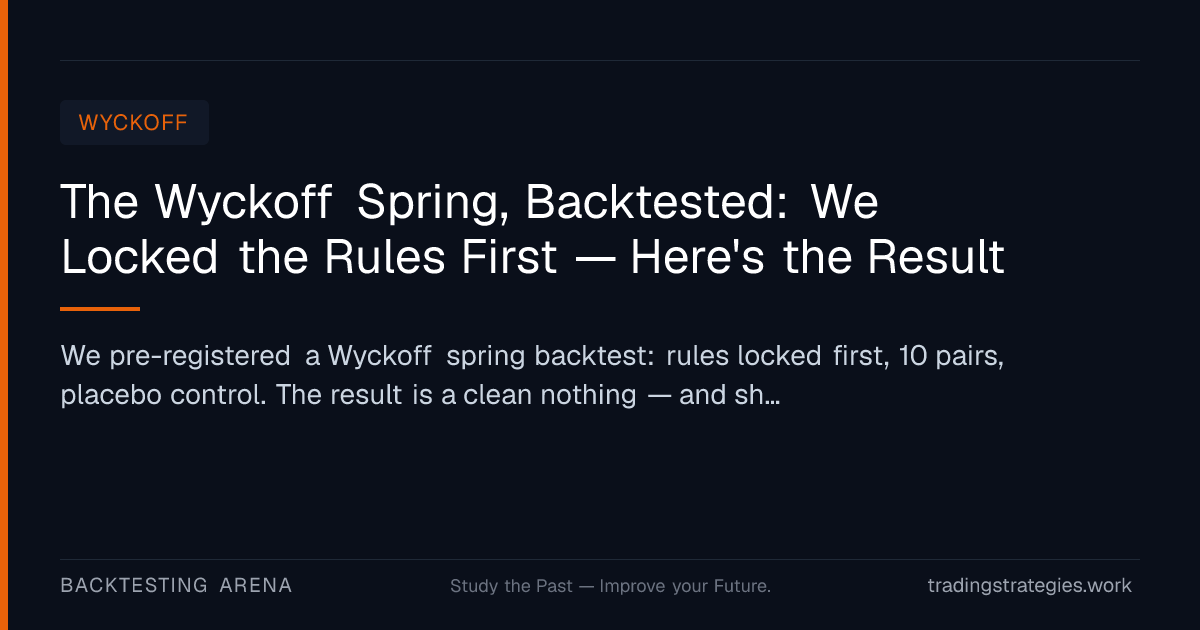Screen dimensions: 1200x630
Task: Open the tradingstrategies.work link
Action: point(1030,586)
